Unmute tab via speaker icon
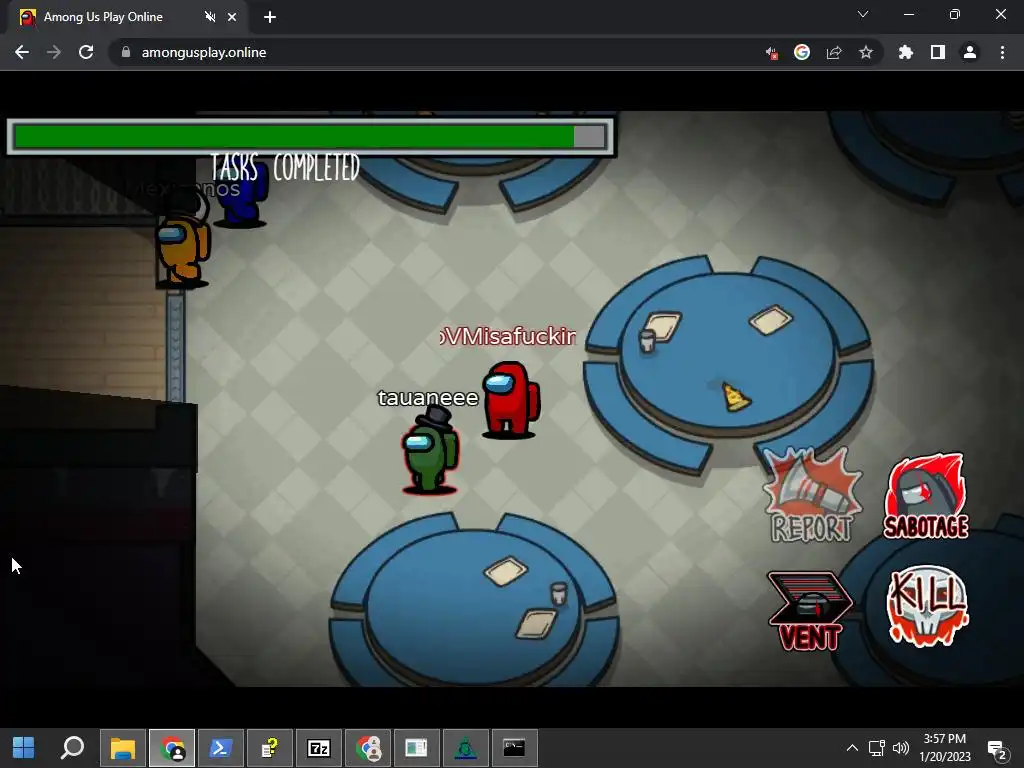The height and width of the screenshot is (768, 1024). click(x=210, y=17)
